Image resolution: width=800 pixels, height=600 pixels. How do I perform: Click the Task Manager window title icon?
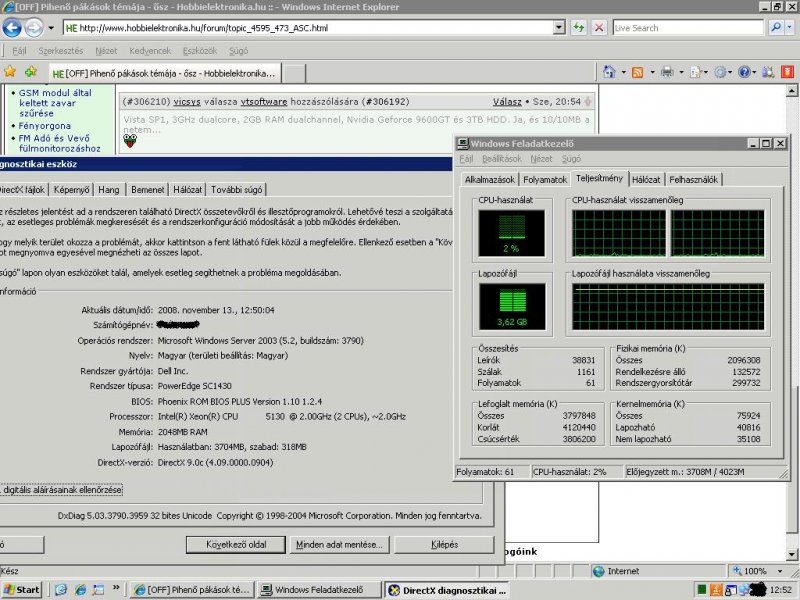pyautogui.click(x=462, y=143)
